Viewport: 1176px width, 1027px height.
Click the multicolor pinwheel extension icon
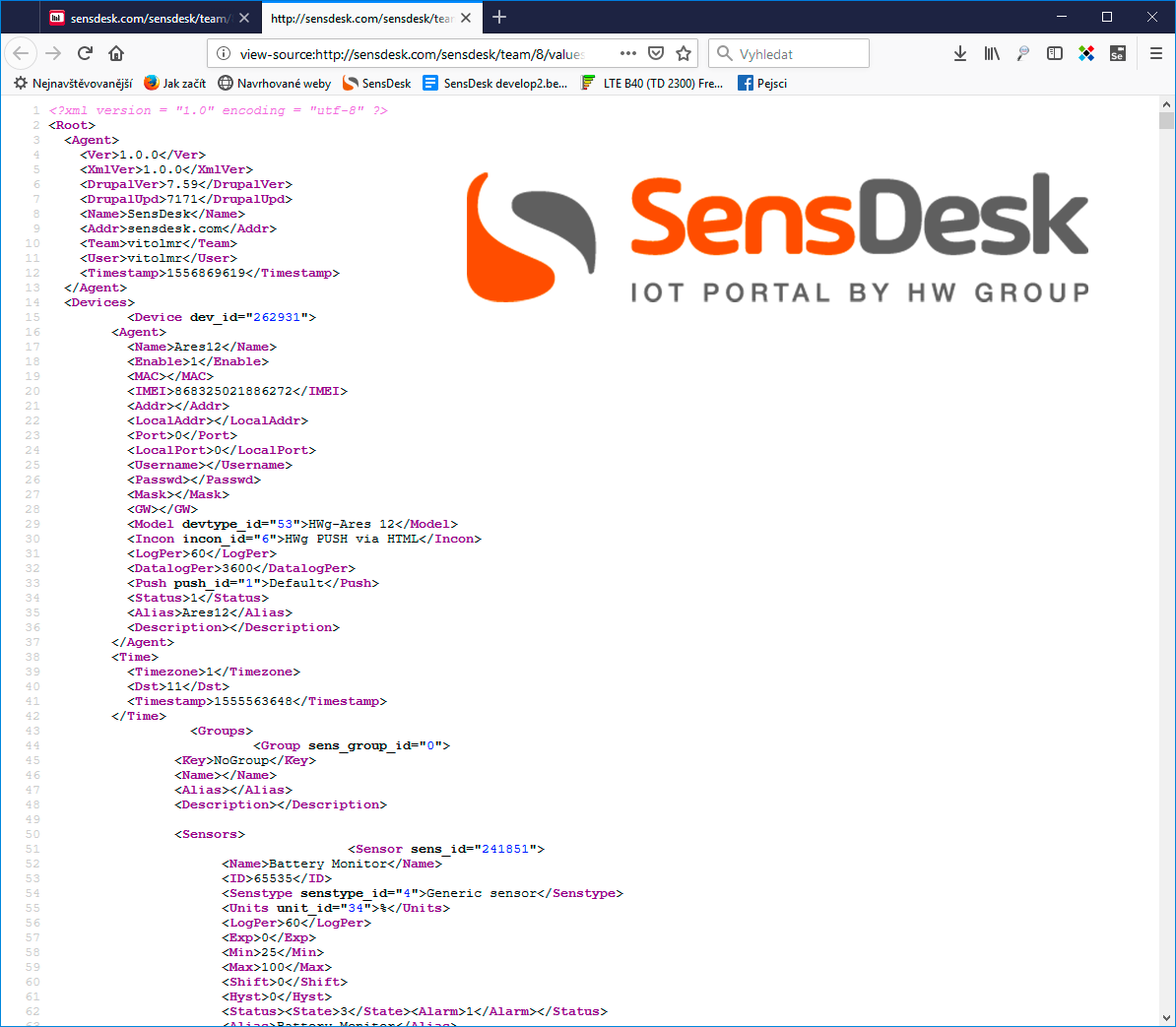point(1086,53)
